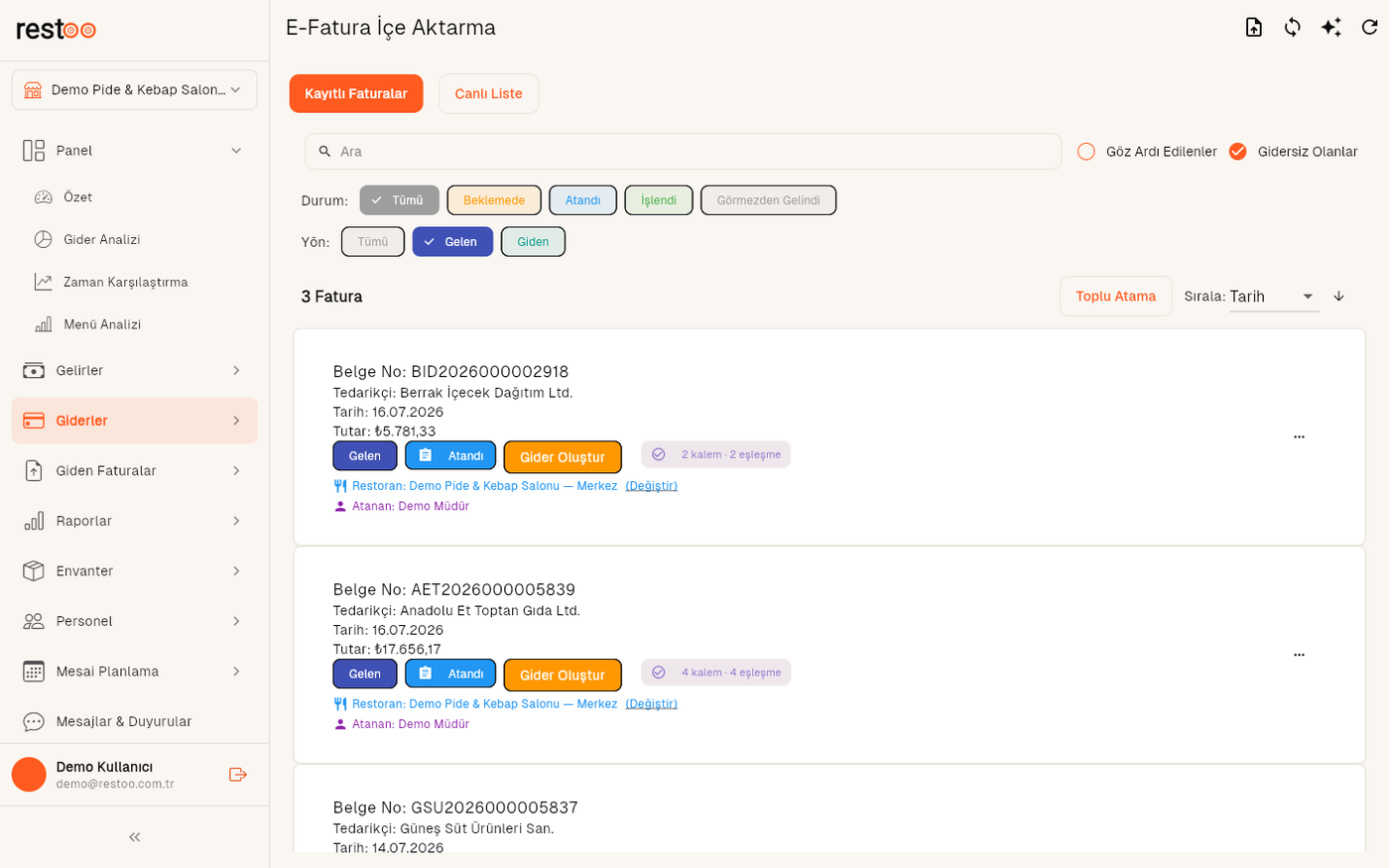Click the refresh page icon
The image size is (1389, 868).
(x=1369, y=28)
